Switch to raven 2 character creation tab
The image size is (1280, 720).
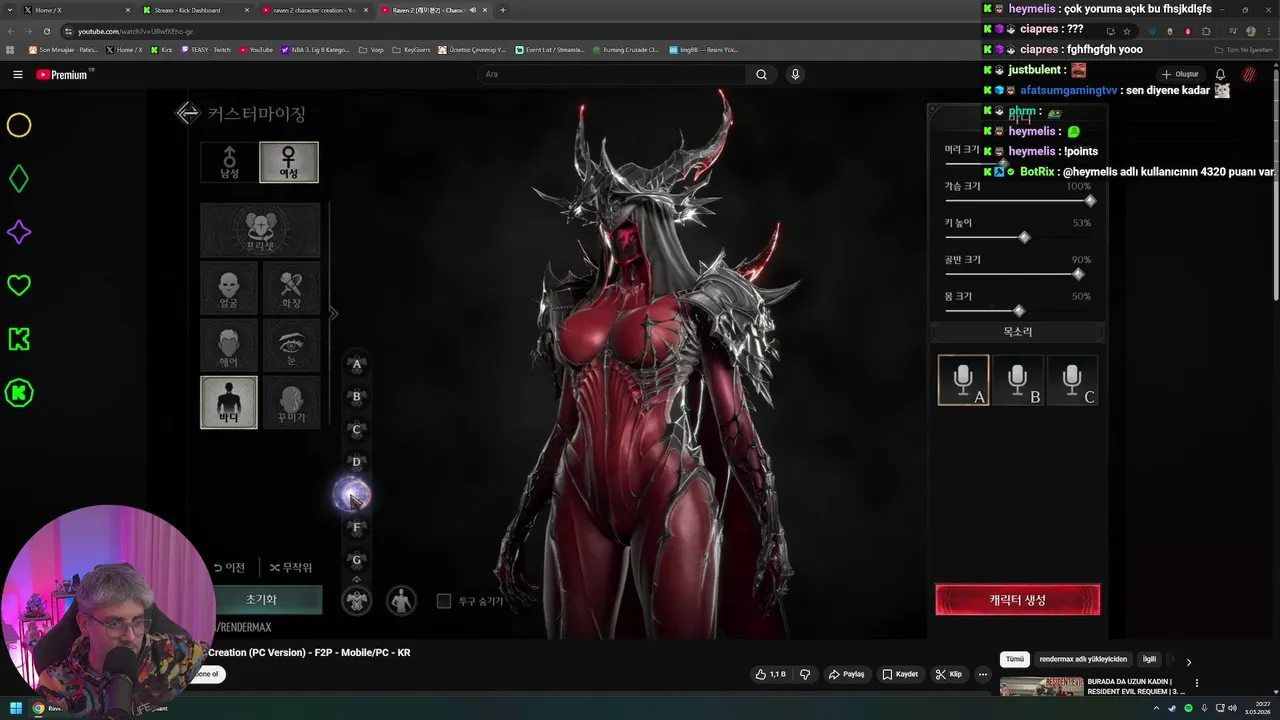pyautogui.click(x=313, y=10)
